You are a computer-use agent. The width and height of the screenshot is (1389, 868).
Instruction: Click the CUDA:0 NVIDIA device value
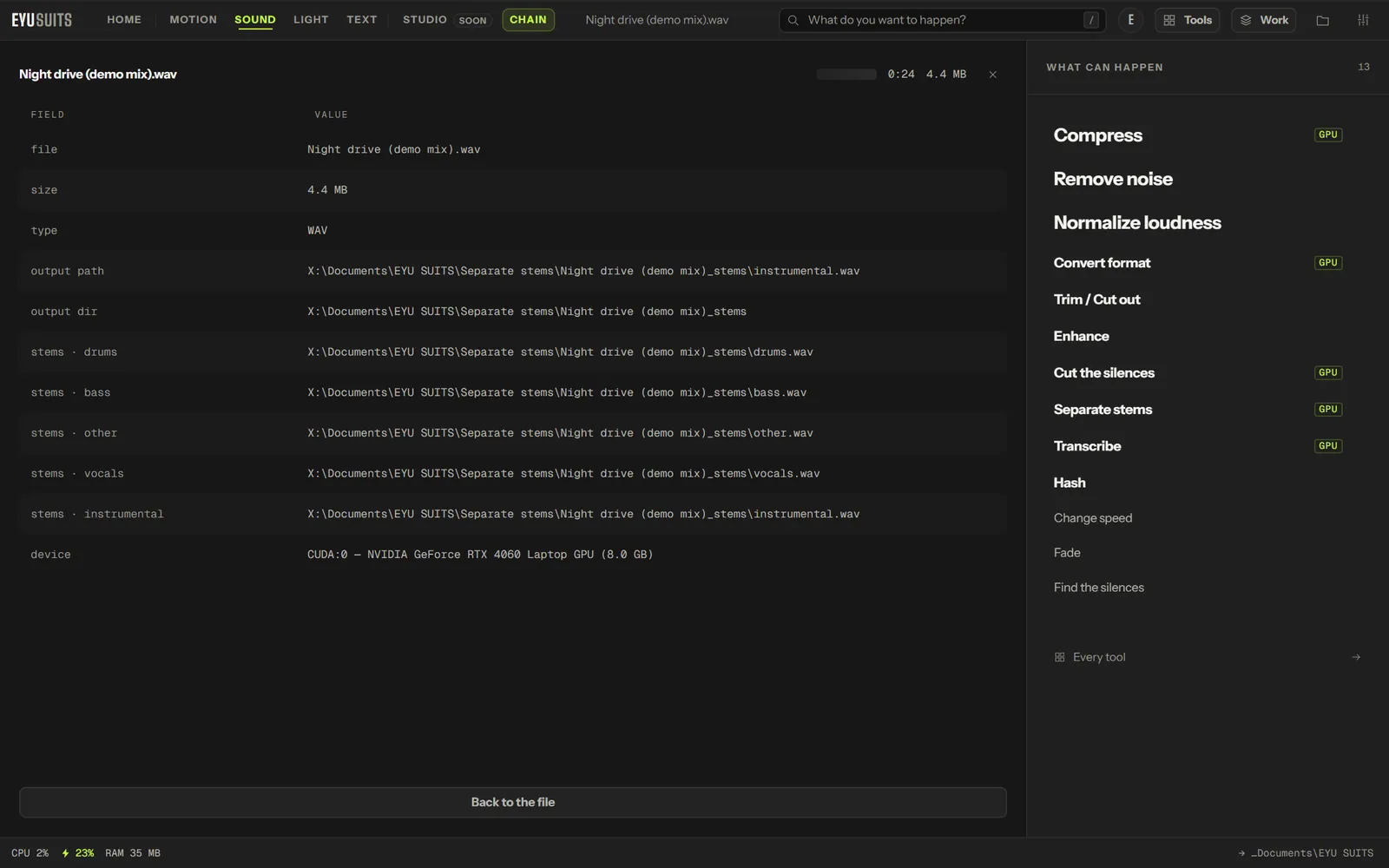coord(480,555)
